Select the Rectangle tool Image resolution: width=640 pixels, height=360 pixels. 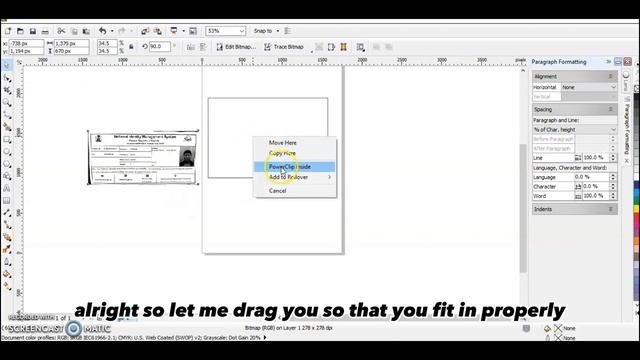click(x=7, y=139)
